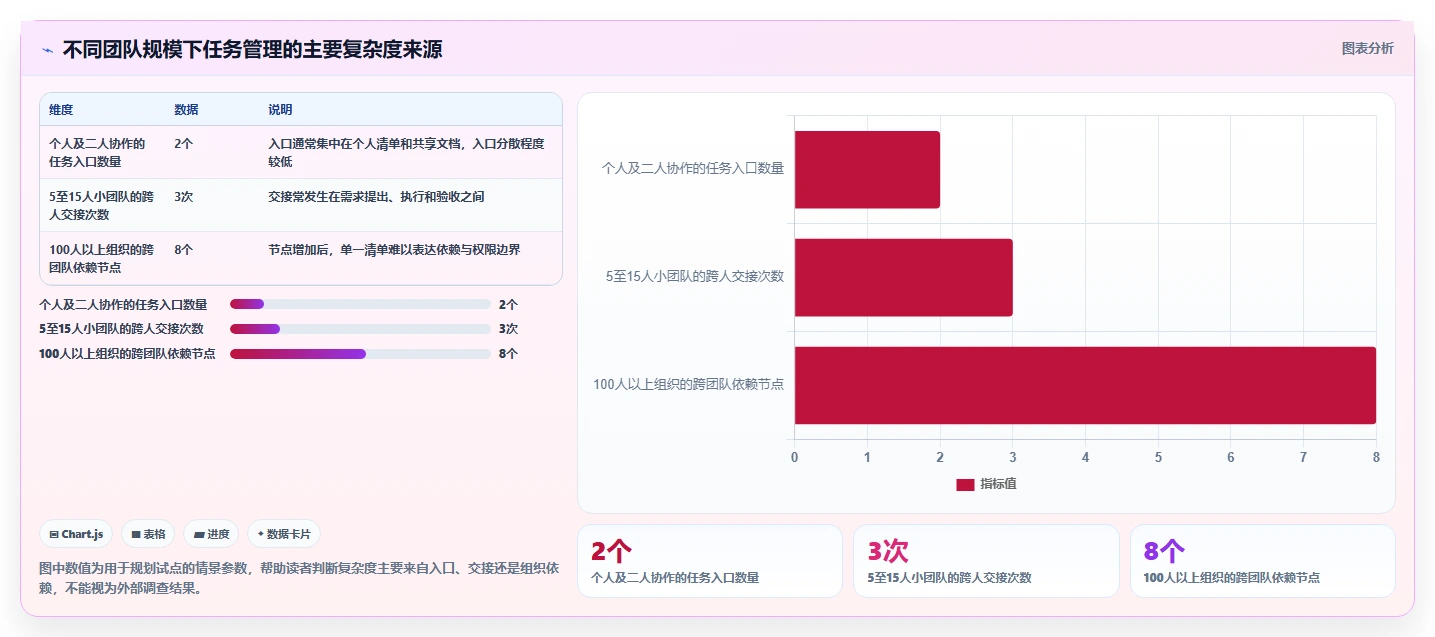
Task: Toggle the 指标值 legend color box
Action: click(965, 484)
